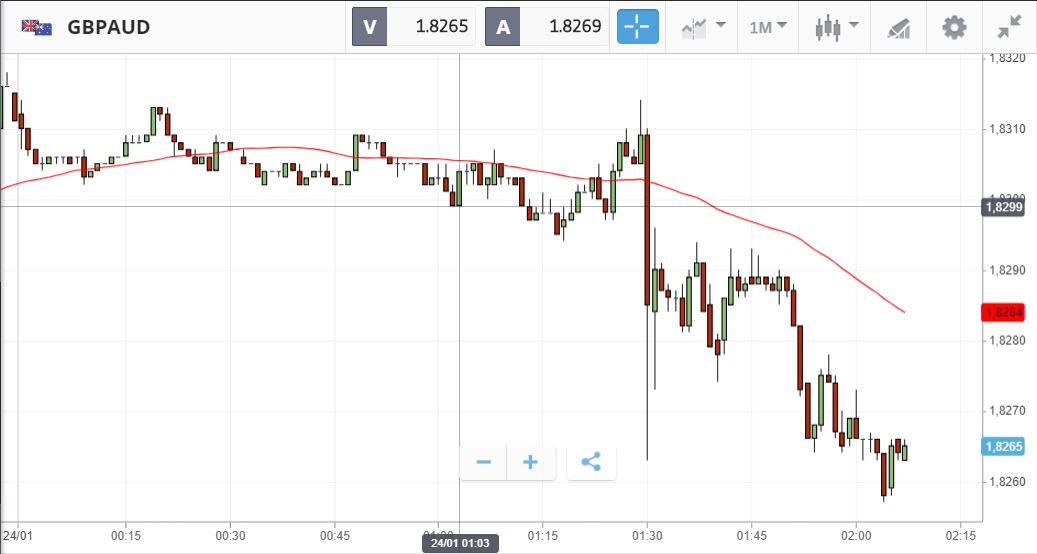Share the chart via share icon
The image size is (1037, 554).
tap(591, 462)
